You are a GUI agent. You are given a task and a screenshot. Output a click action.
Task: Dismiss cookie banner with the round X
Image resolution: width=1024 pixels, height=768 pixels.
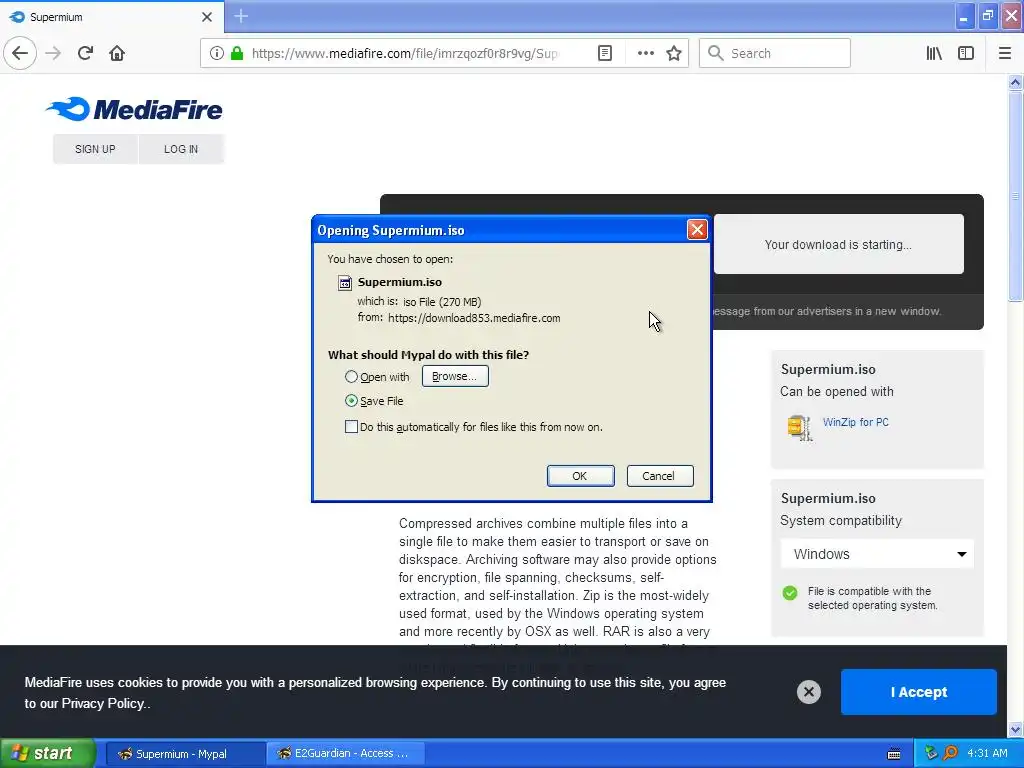click(x=808, y=692)
